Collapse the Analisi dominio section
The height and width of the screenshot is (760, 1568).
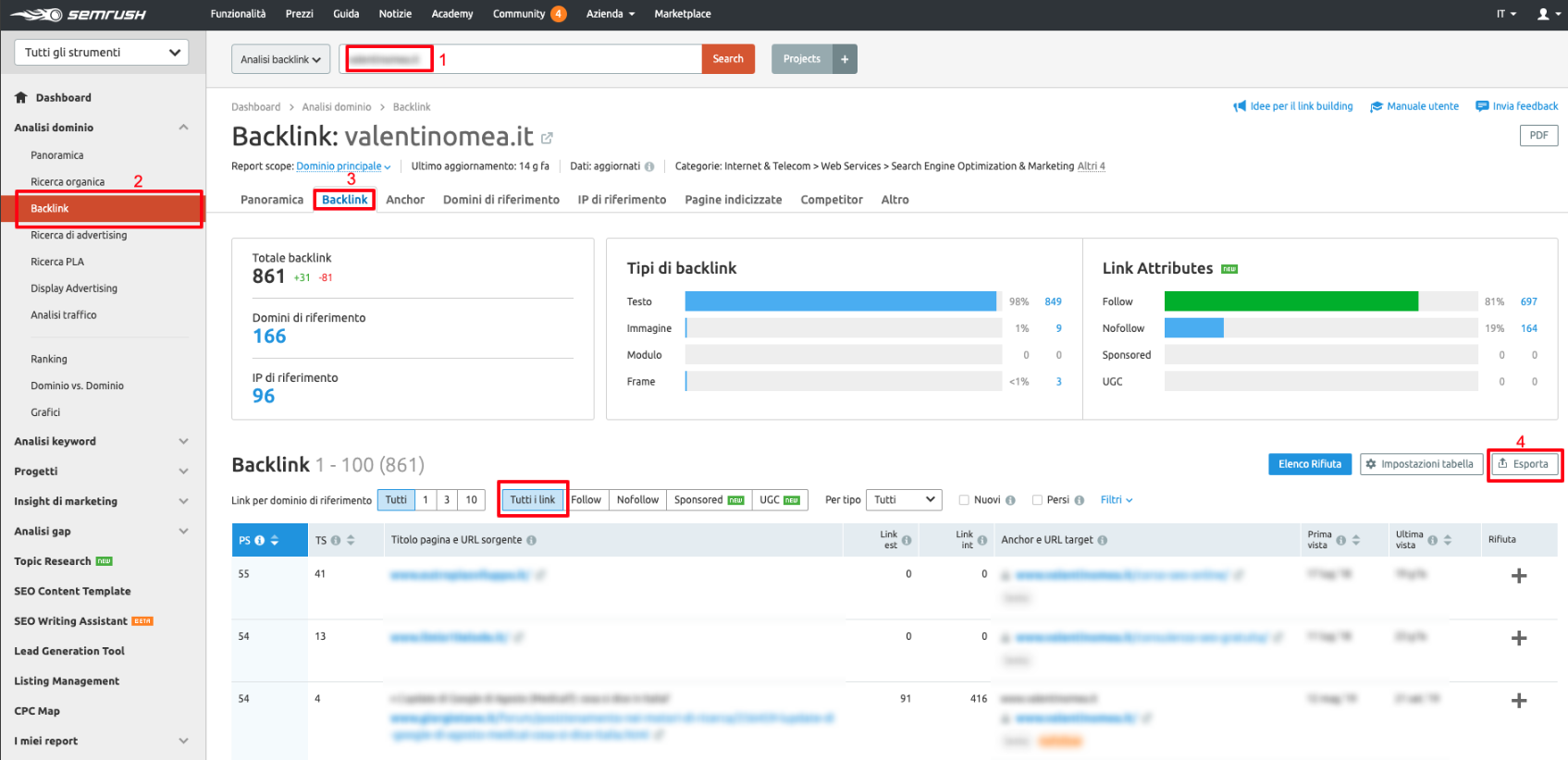tap(183, 128)
